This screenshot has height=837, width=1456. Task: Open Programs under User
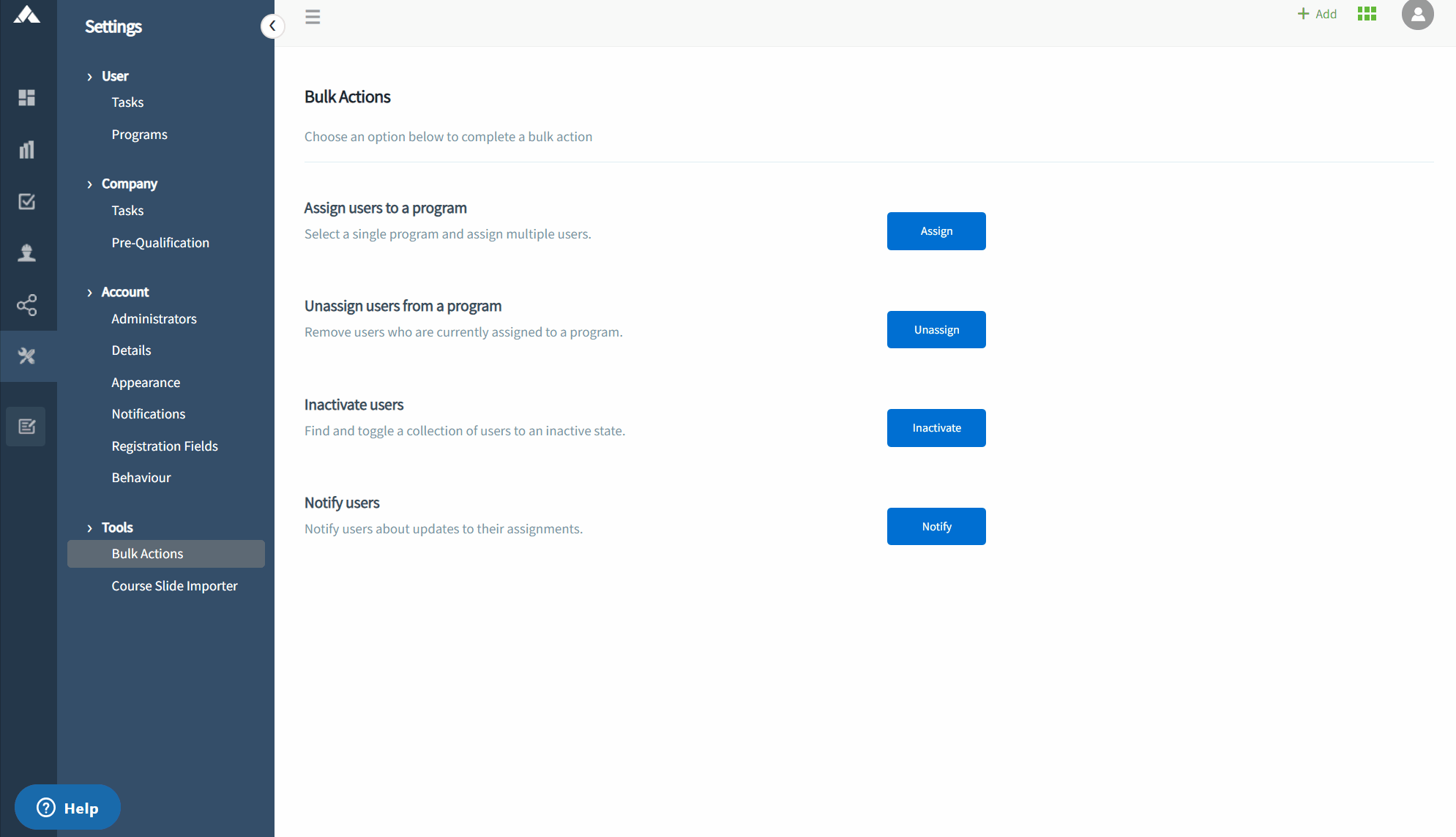pyautogui.click(x=139, y=135)
